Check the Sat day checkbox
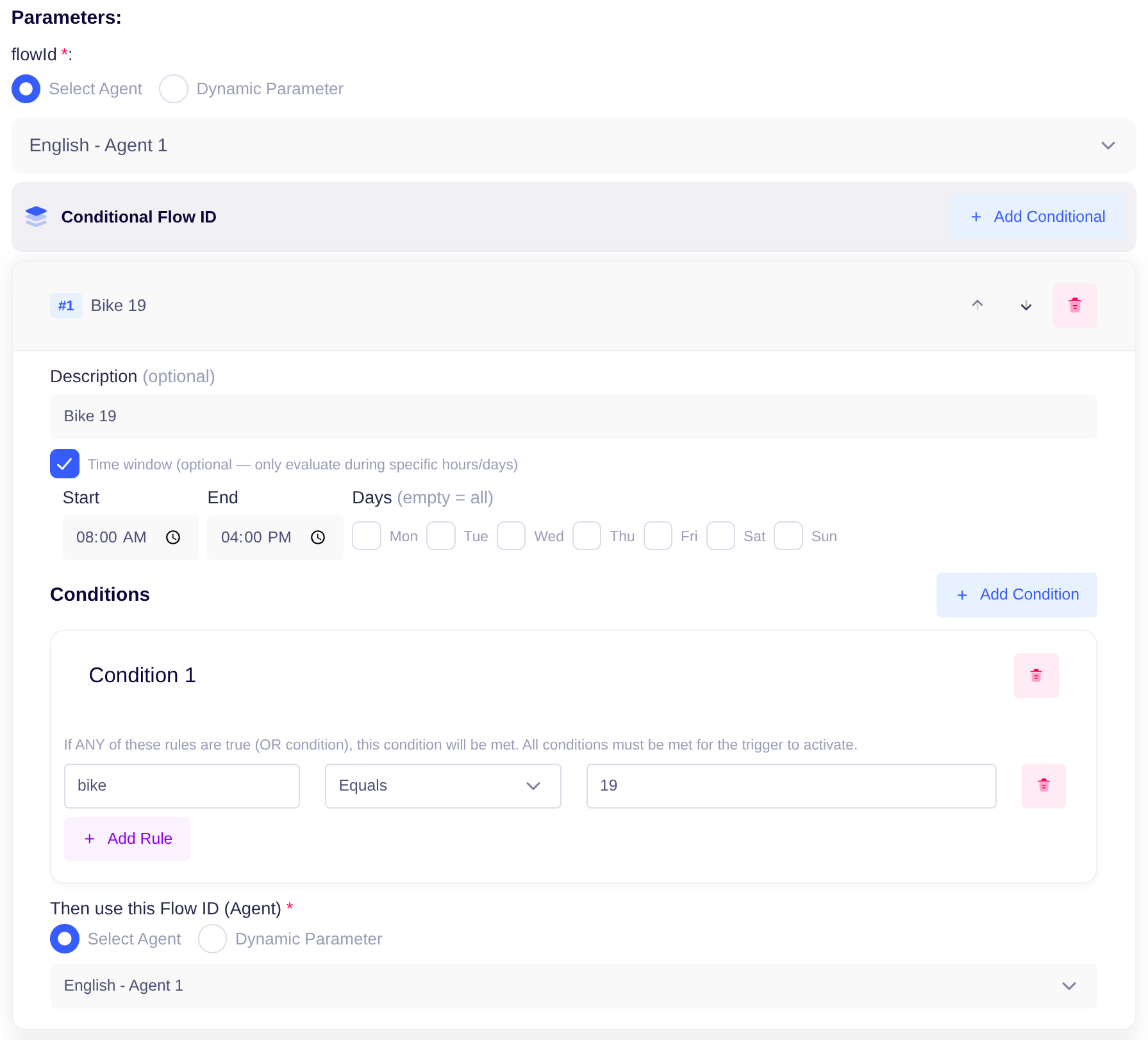Screen dimensions: 1148x1040 720,536
